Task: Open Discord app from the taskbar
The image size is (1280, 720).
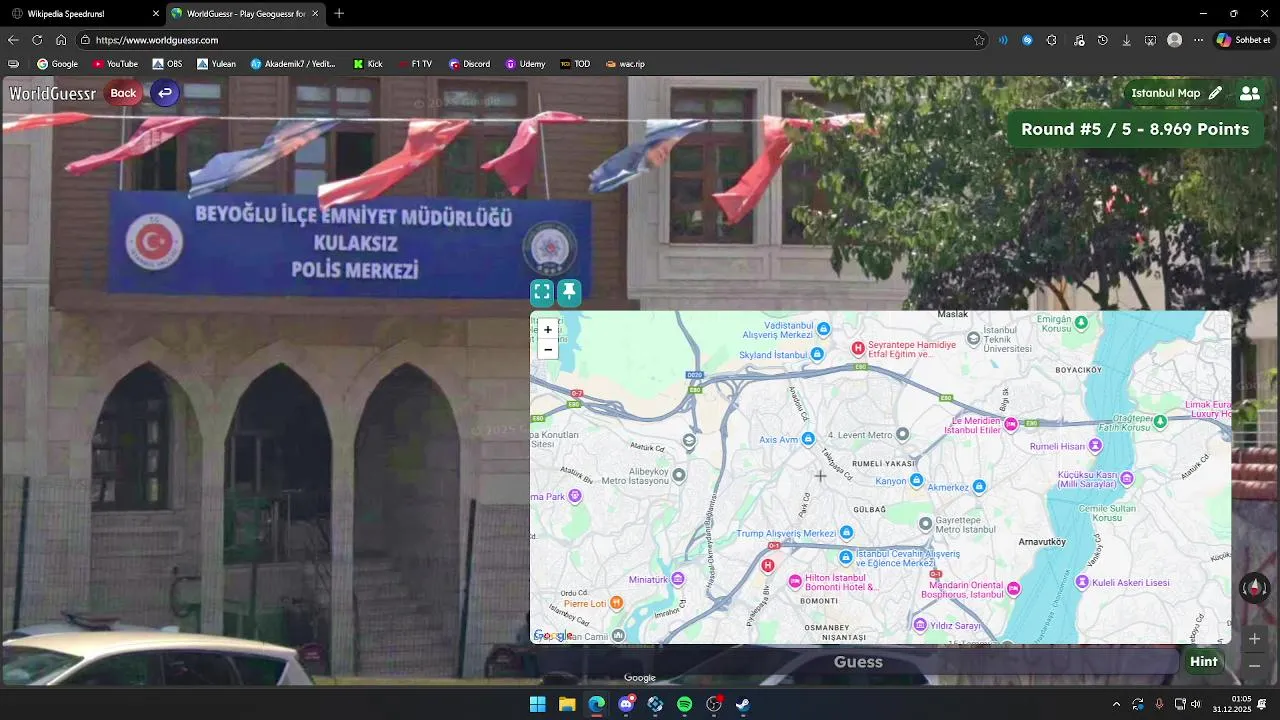Action: pos(626,704)
